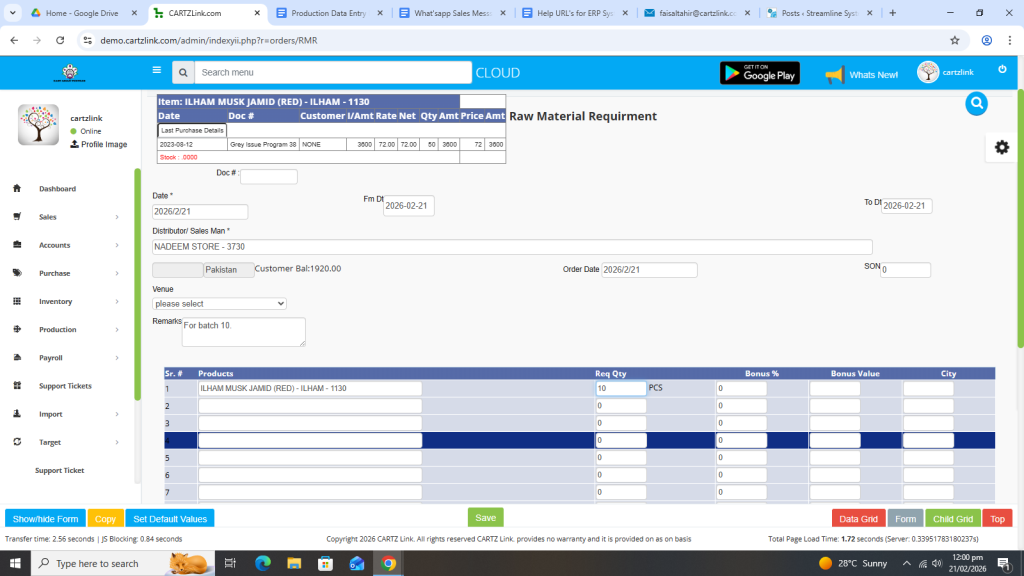The width and height of the screenshot is (1024, 576).
Task: Click the blue round search icon
Action: coord(977,103)
